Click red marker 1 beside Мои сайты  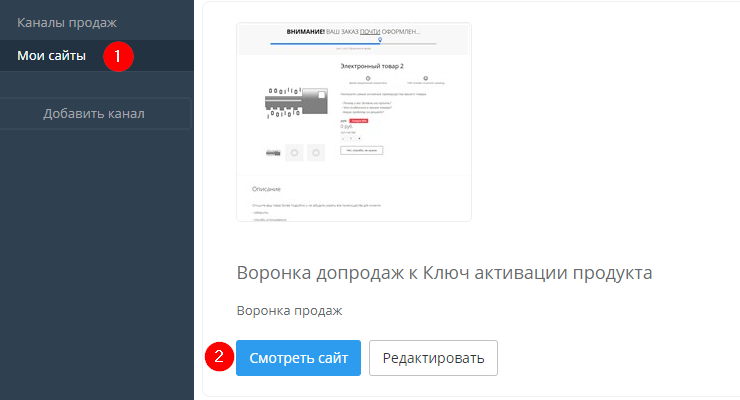(119, 56)
